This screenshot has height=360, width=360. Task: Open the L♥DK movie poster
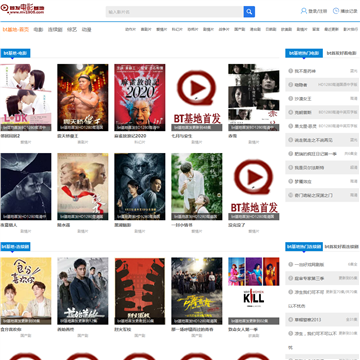coord(26,97)
